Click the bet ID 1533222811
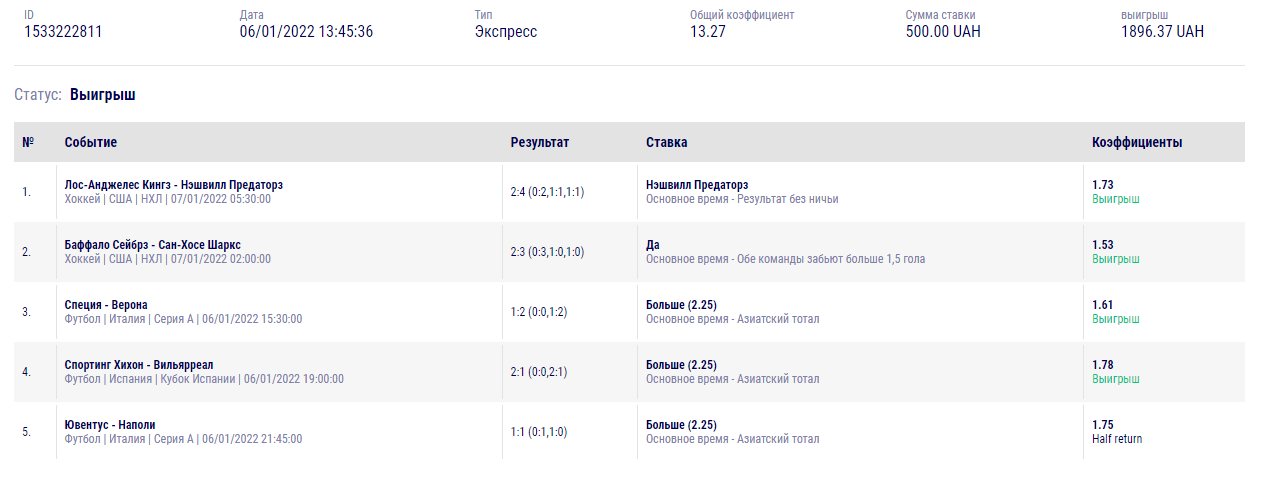Viewport: 1271px width, 487px height. 63,32
